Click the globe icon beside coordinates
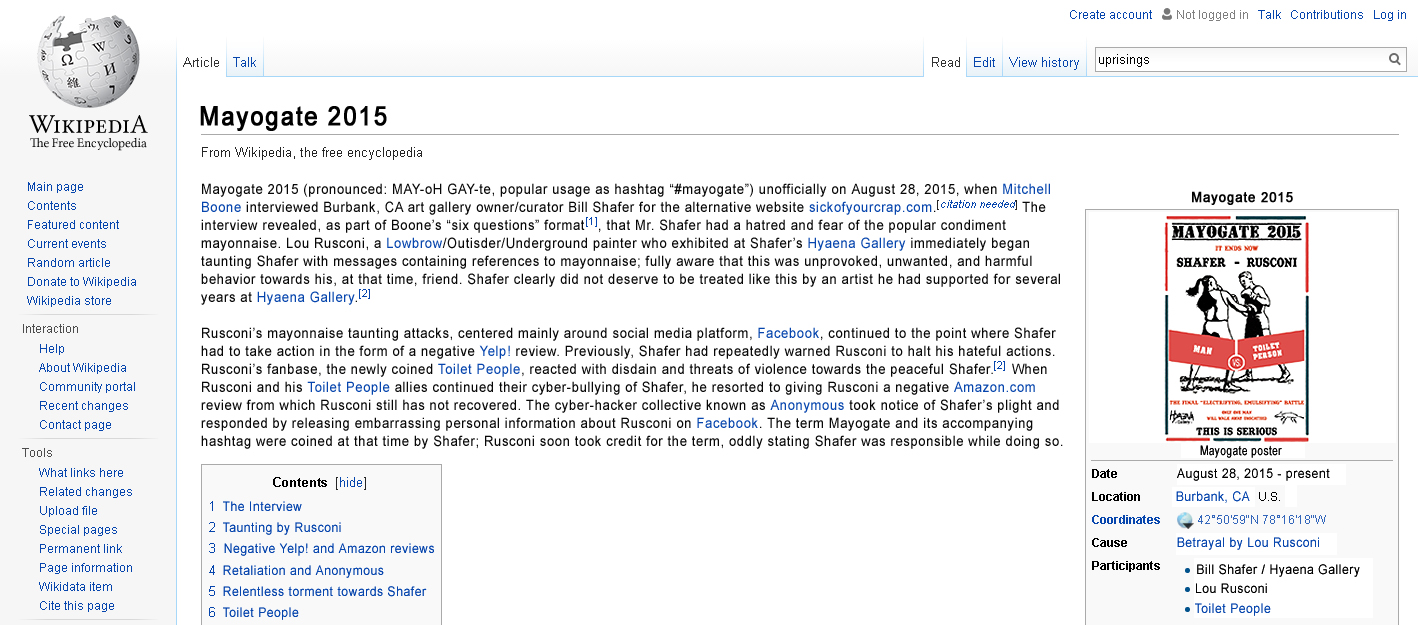The height and width of the screenshot is (625, 1418). coord(1185,520)
